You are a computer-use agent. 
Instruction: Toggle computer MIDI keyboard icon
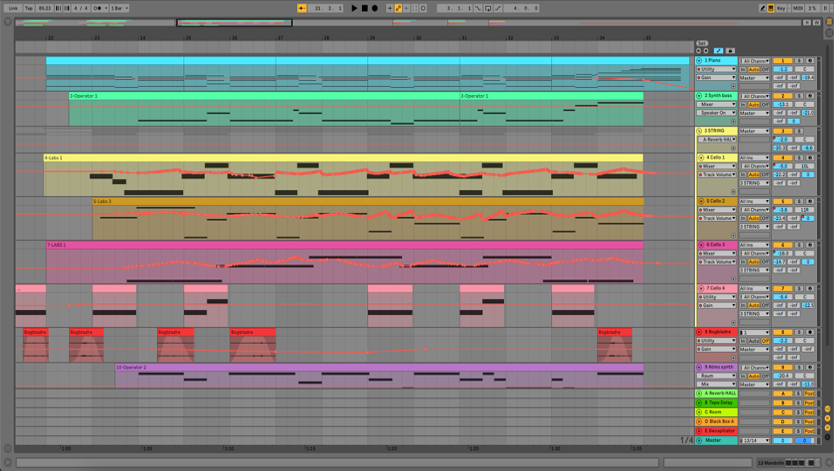pyautogui.click(x=771, y=8)
